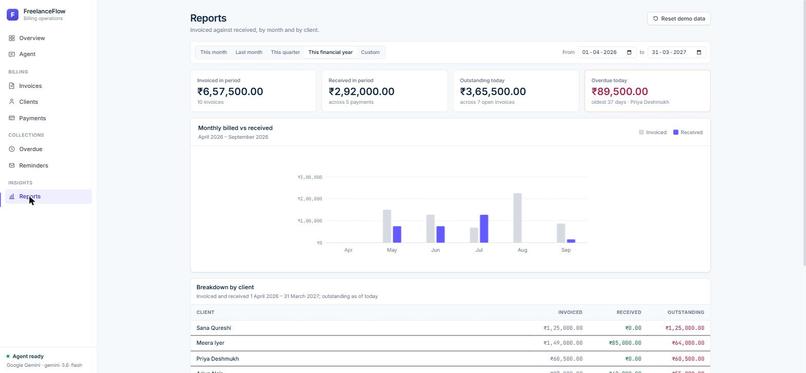Click the Meera Iyer client row
The height and width of the screenshot is (373, 806).
tap(450, 343)
